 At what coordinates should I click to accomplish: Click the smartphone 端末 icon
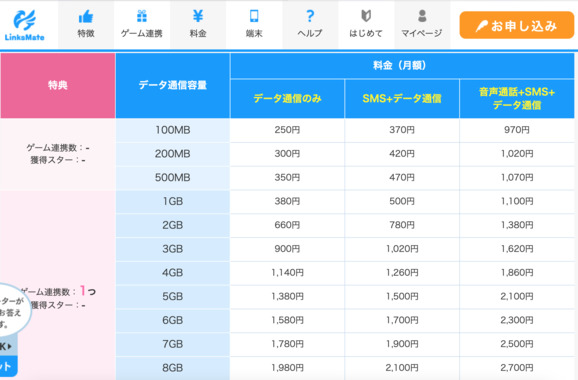point(254,16)
